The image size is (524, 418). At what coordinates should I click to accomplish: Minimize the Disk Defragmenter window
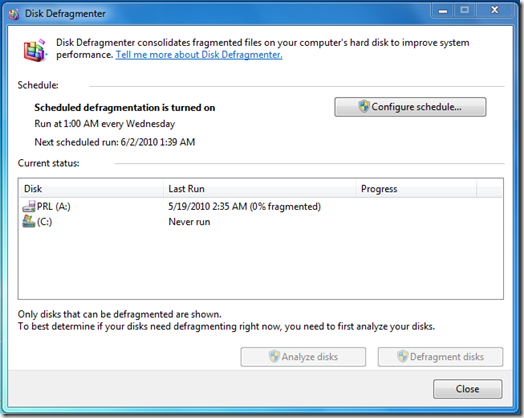(x=443, y=11)
